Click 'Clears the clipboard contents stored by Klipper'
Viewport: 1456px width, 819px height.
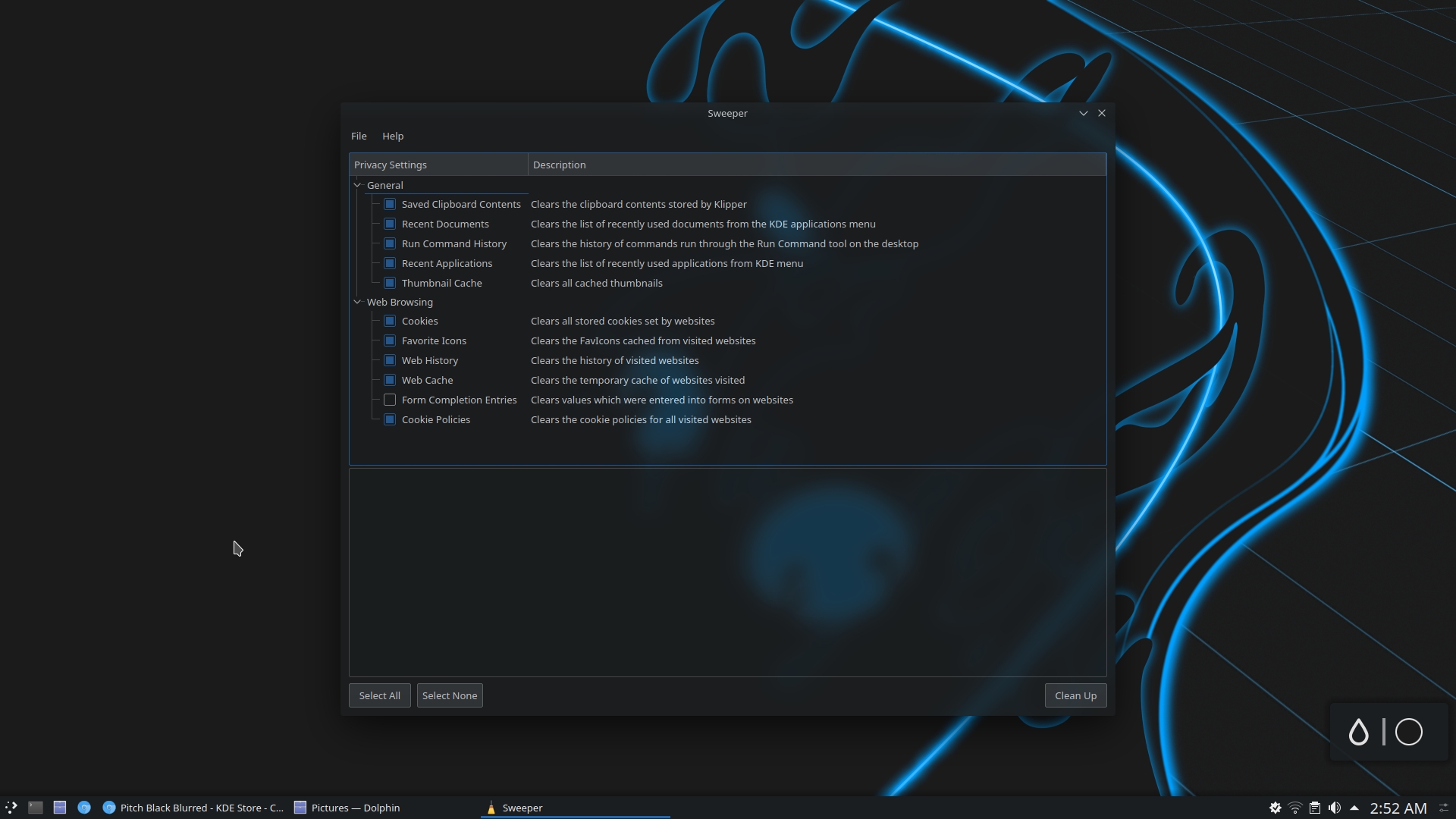tap(639, 204)
